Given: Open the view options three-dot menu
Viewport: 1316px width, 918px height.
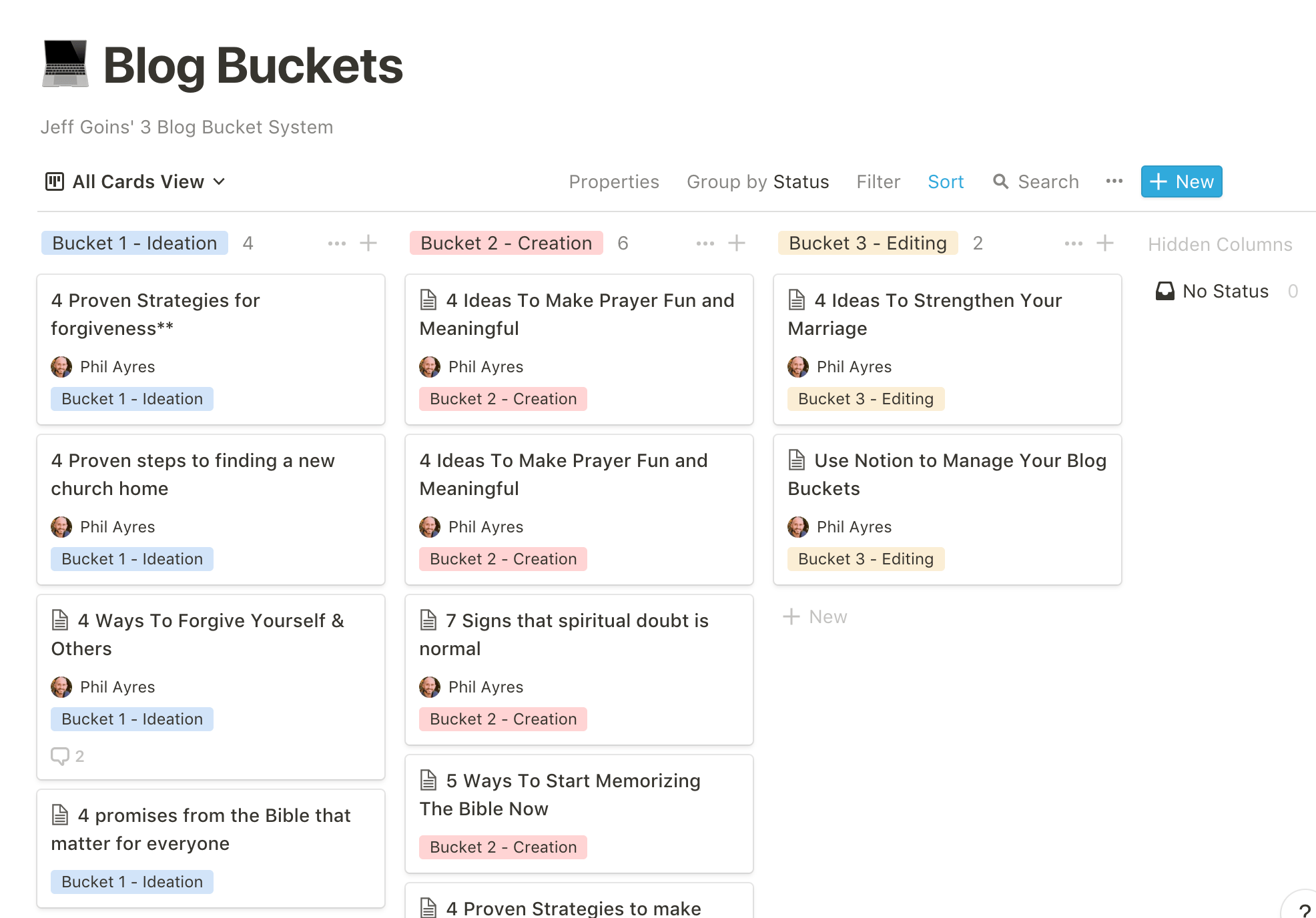Looking at the screenshot, I should pos(1114,181).
